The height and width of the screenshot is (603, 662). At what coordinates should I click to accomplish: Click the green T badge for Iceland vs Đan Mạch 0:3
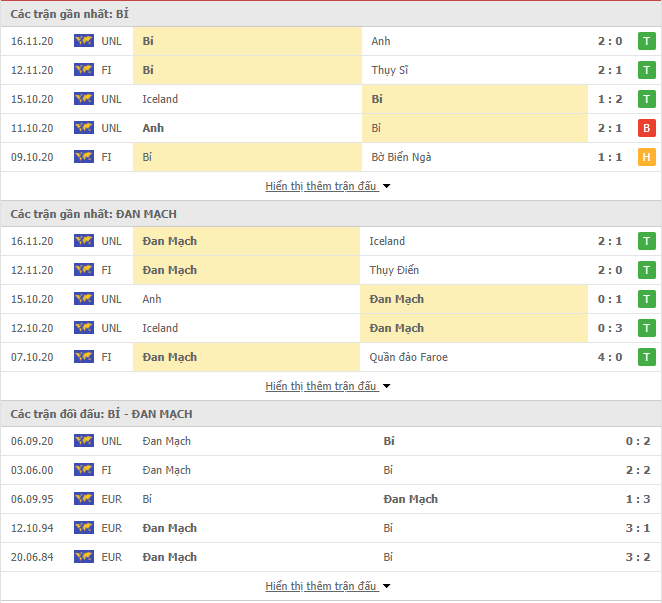[x=646, y=328]
